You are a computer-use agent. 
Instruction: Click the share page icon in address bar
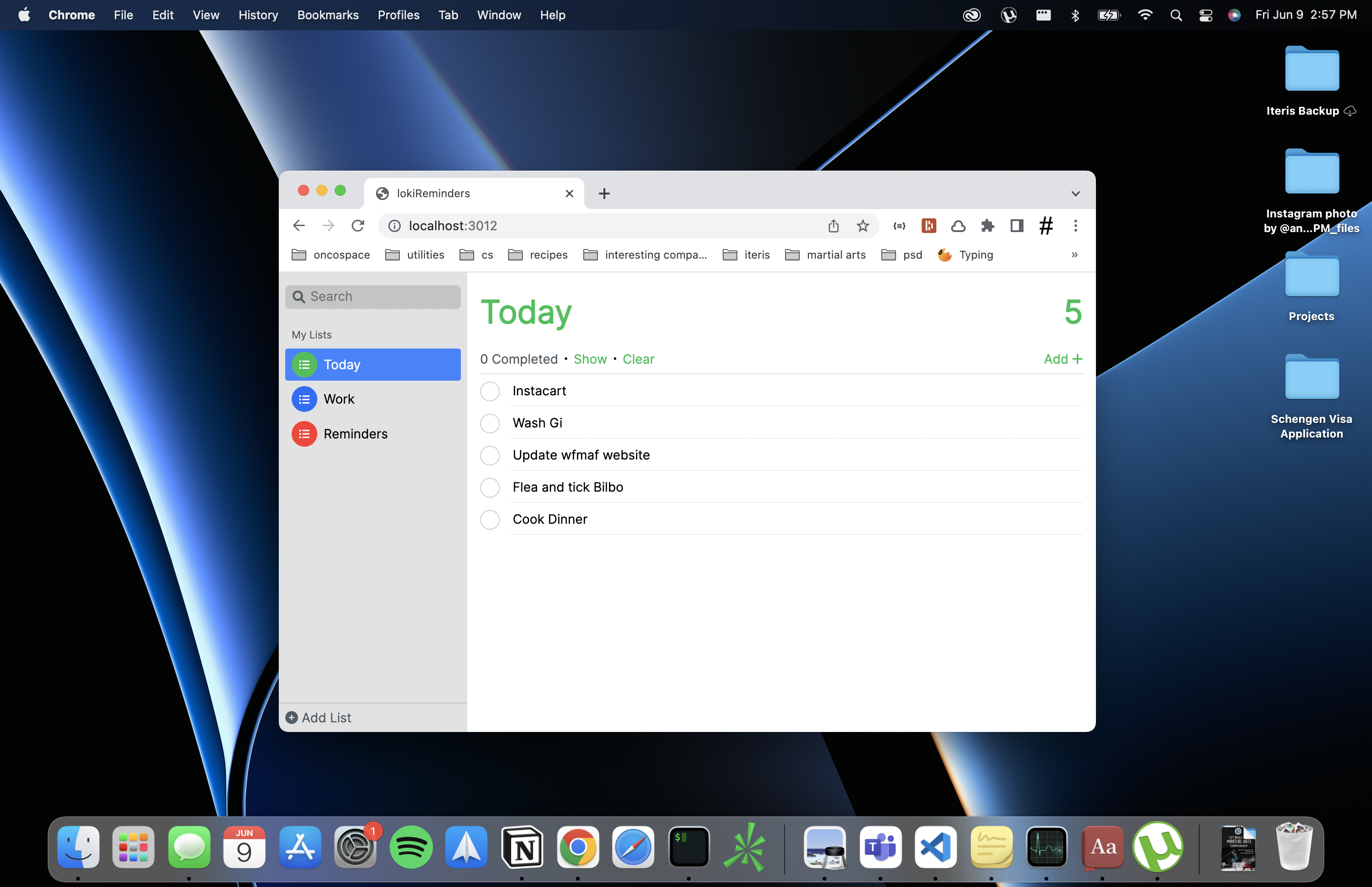click(x=833, y=226)
